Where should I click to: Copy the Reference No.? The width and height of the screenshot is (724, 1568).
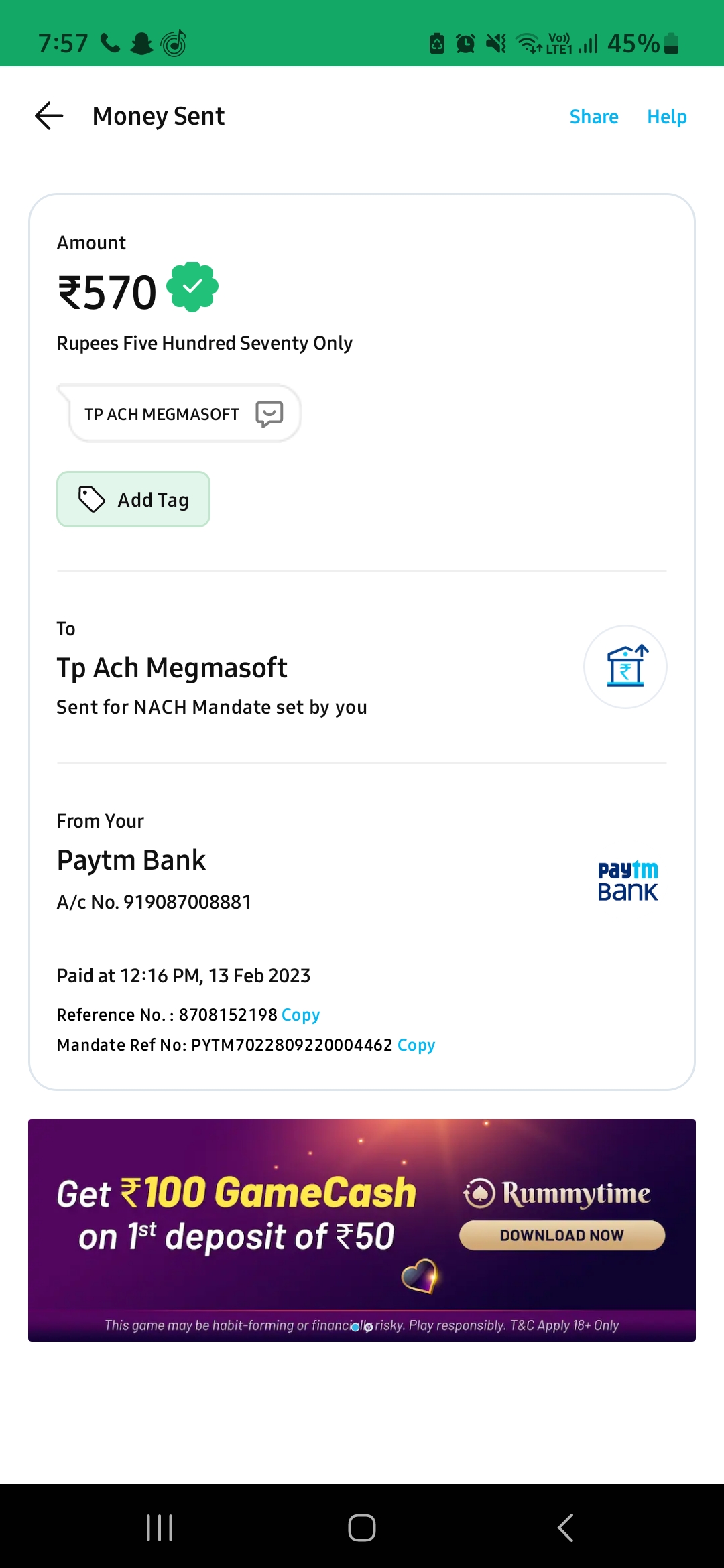pyautogui.click(x=300, y=1015)
